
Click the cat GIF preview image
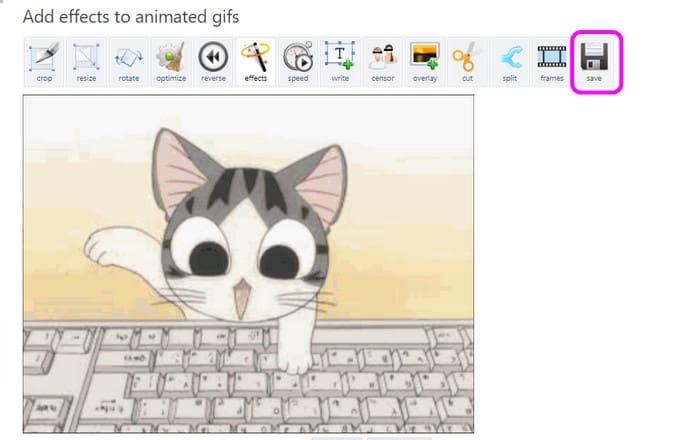coord(249,264)
